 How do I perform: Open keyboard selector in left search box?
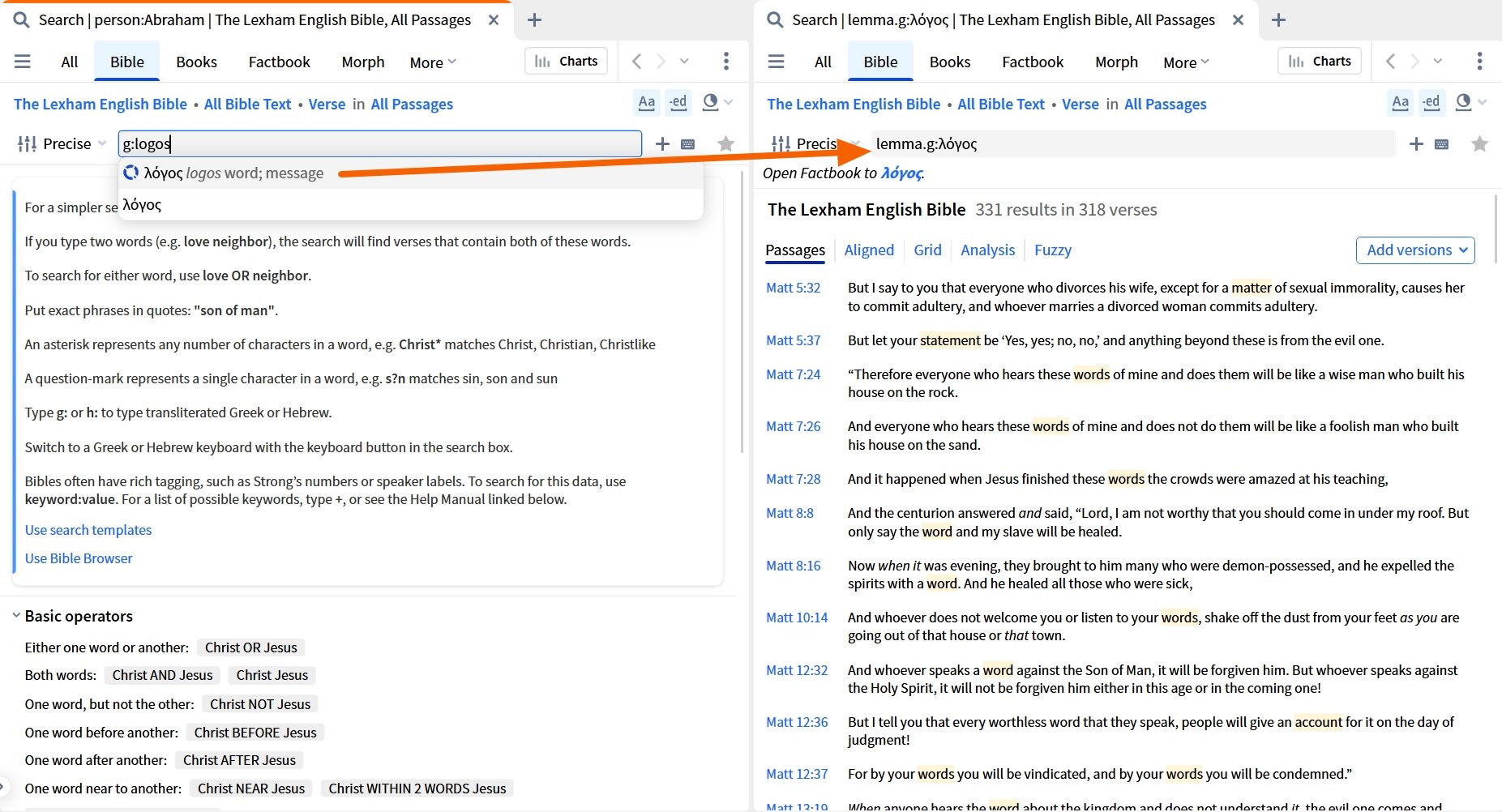click(x=687, y=144)
